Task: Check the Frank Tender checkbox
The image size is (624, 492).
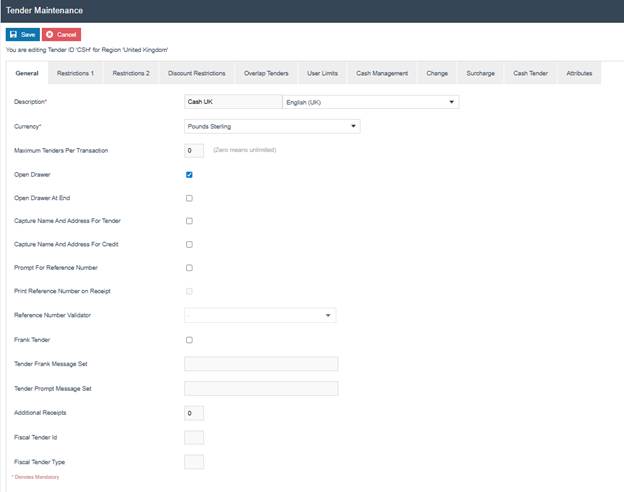Action: pos(189,340)
